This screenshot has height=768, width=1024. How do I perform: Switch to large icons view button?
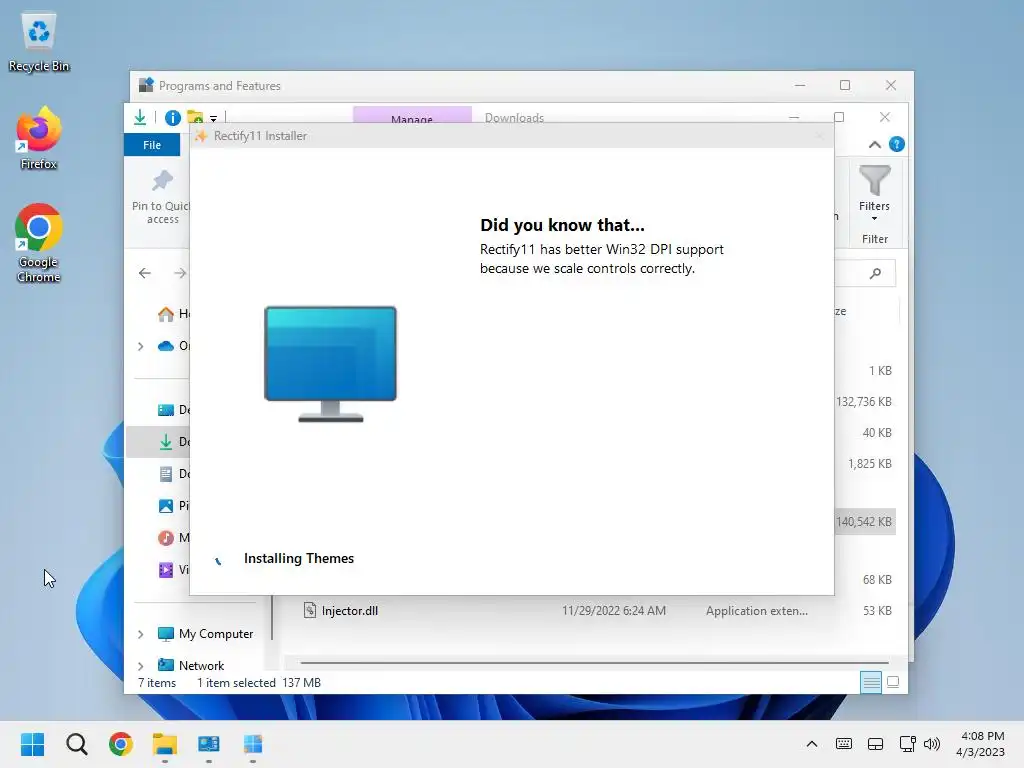click(x=893, y=682)
